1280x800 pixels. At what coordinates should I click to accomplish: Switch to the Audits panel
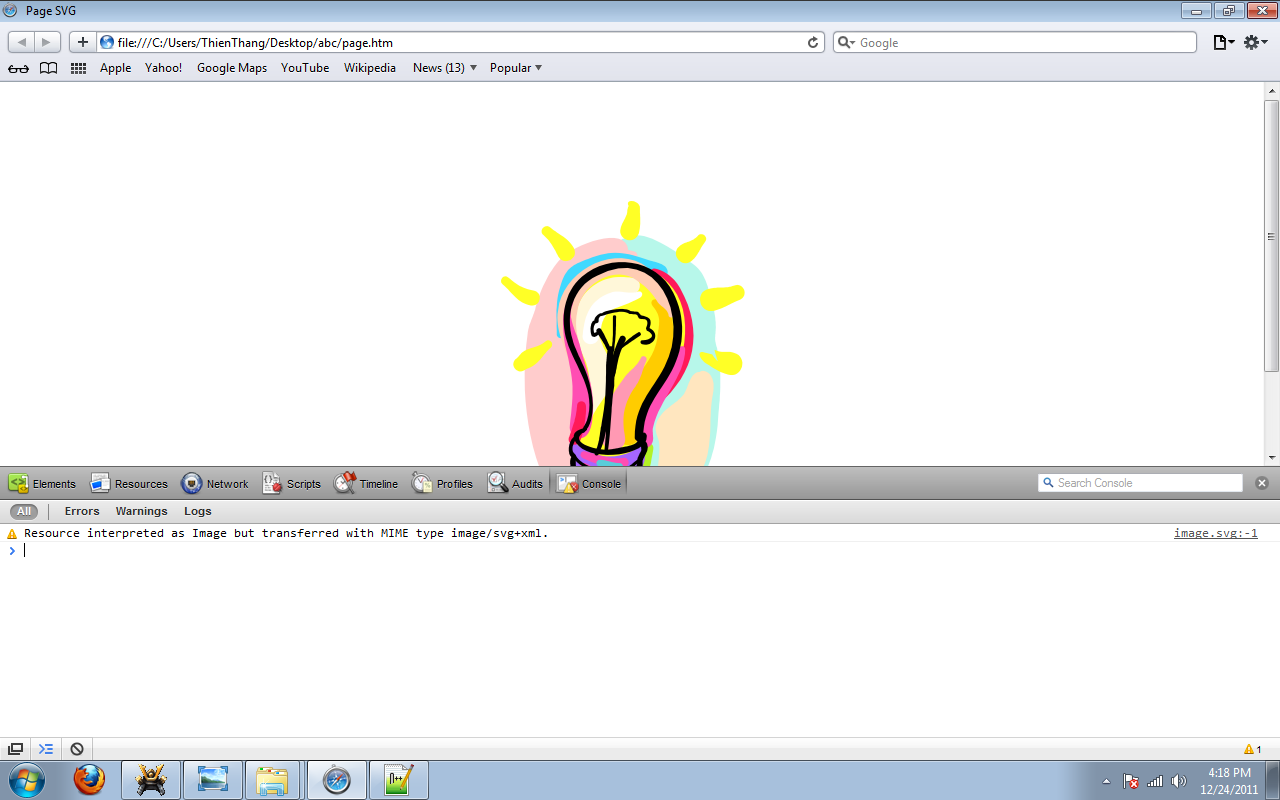(515, 483)
